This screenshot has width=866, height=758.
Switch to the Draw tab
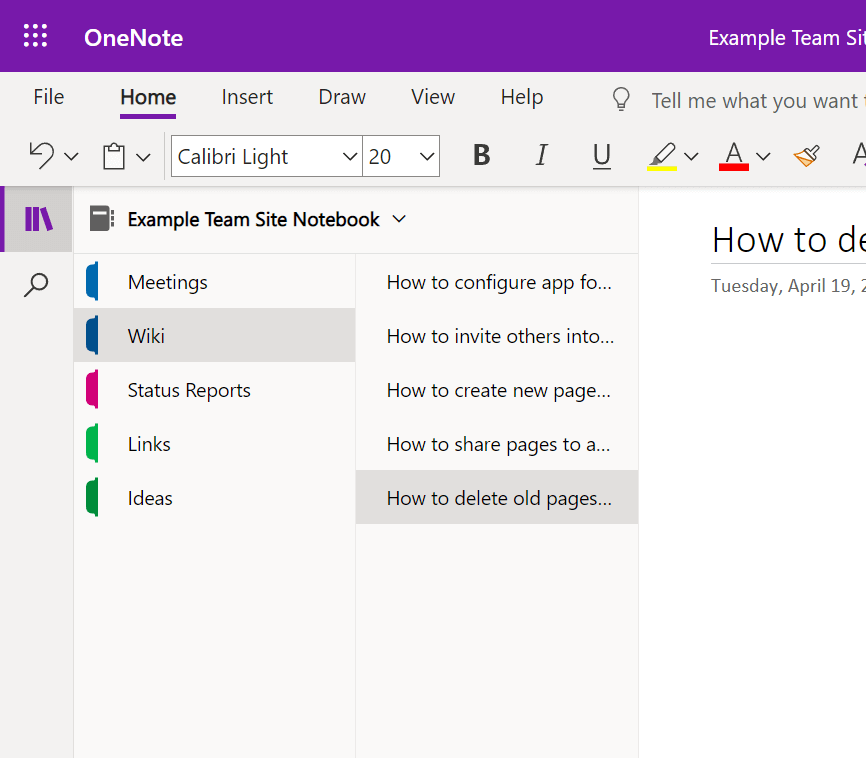pos(342,97)
